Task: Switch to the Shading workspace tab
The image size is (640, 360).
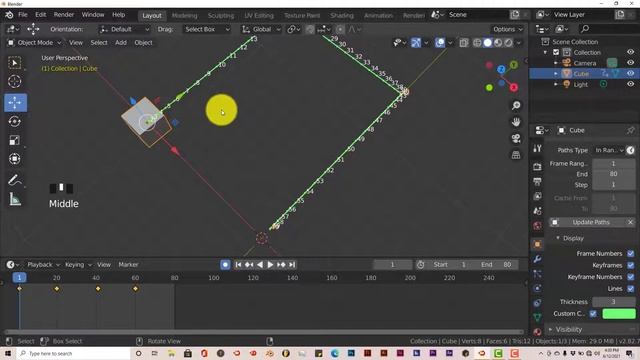Action: [x=342, y=16]
